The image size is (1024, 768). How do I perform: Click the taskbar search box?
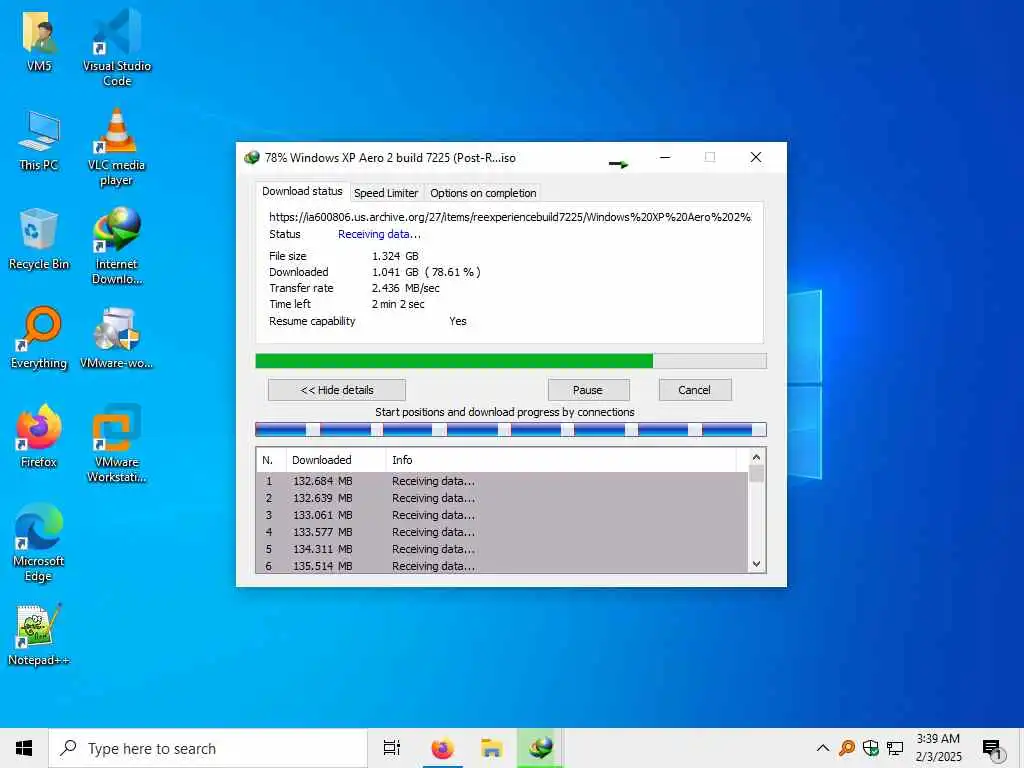coord(208,748)
